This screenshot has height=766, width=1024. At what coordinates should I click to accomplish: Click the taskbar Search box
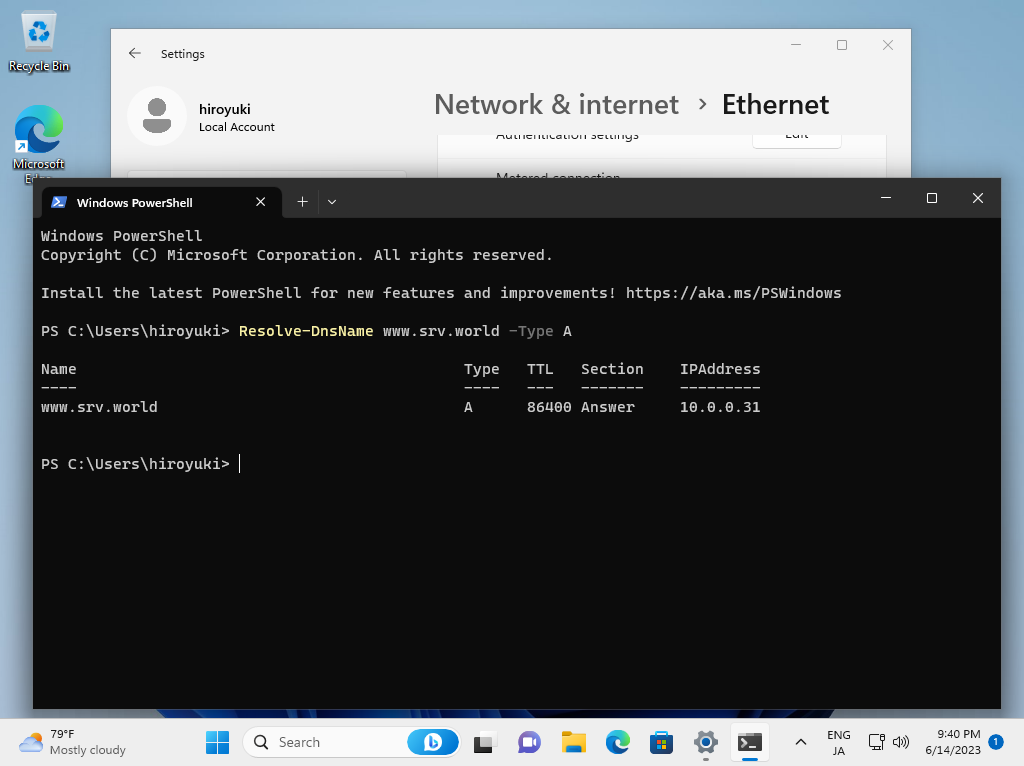click(x=351, y=742)
